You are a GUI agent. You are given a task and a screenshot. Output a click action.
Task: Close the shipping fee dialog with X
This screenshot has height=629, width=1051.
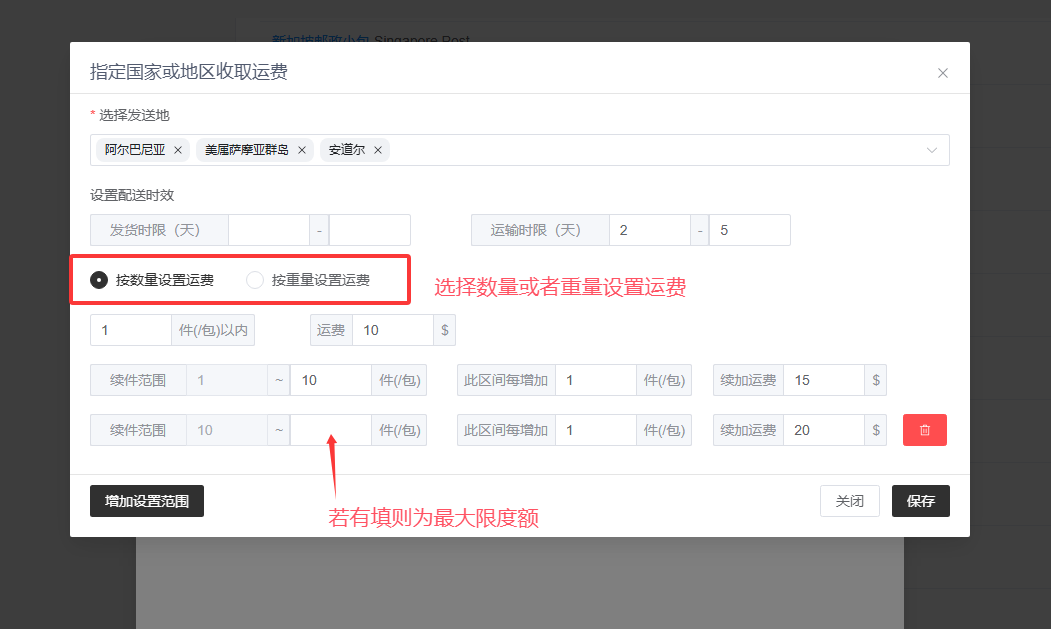942,73
